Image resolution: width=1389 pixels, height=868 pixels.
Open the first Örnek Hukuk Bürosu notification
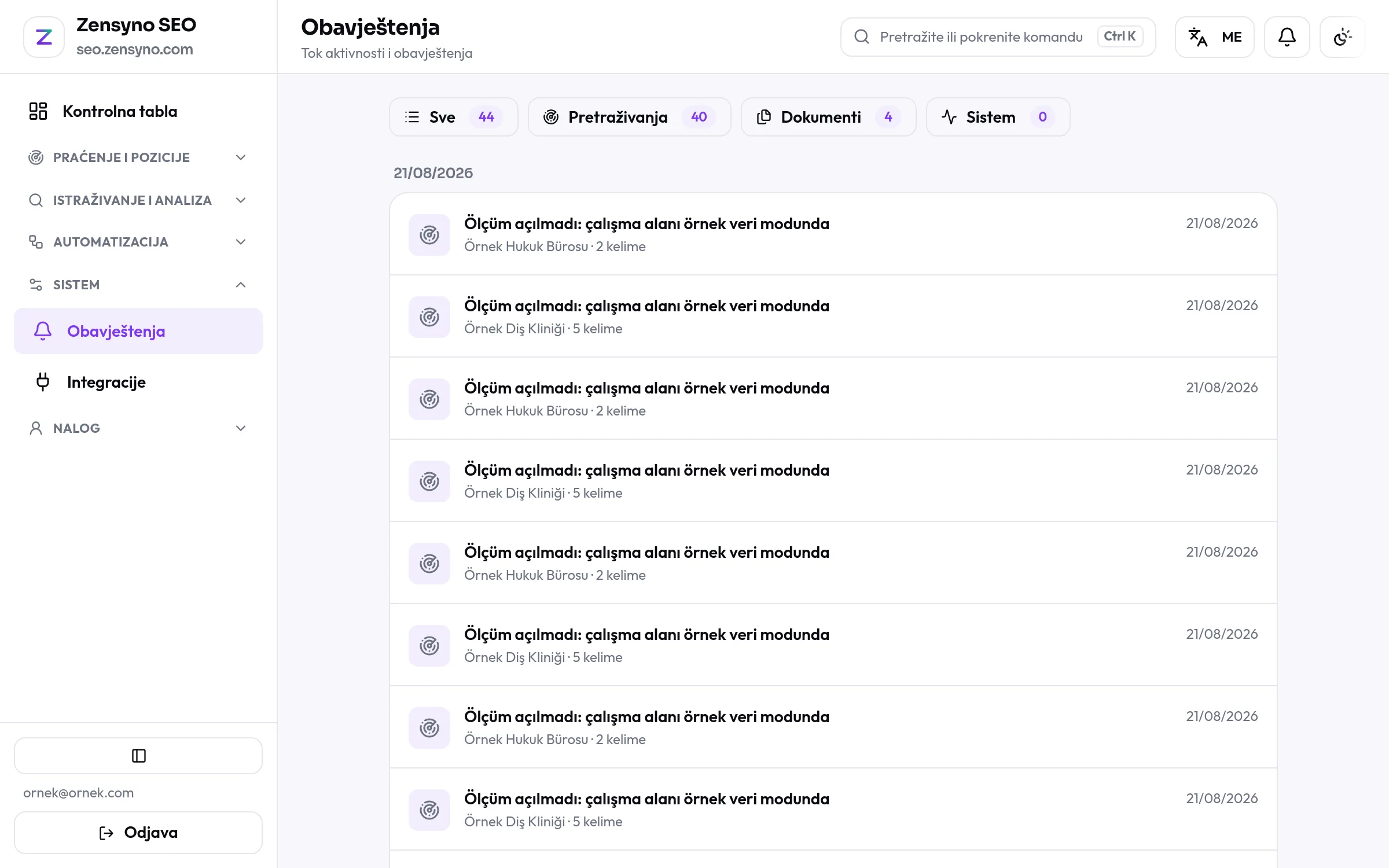(833, 234)
